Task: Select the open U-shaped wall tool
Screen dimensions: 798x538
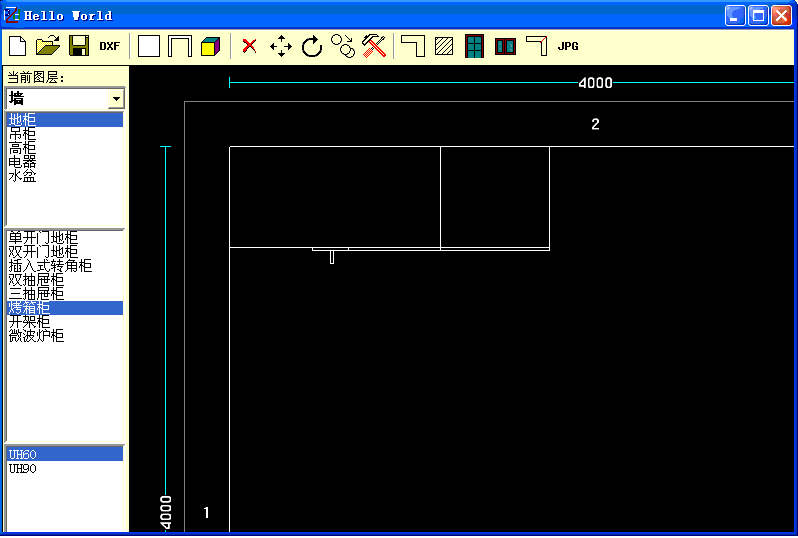Action: 180,46
